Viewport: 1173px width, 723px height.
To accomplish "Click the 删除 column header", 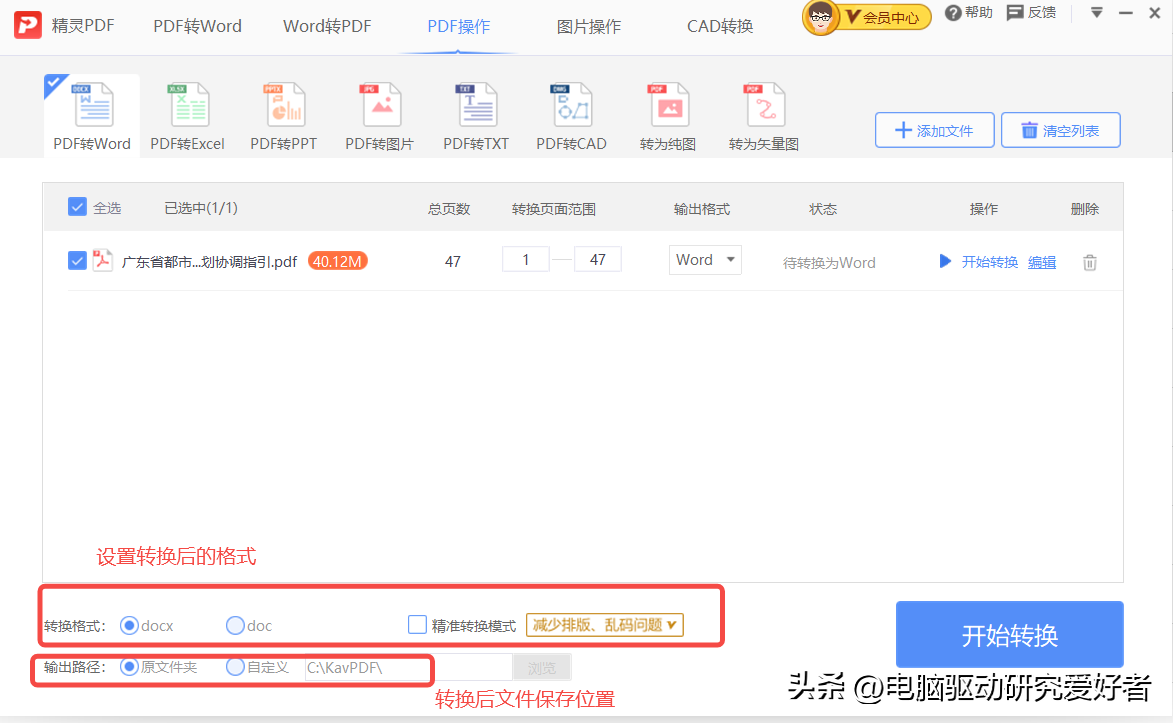I will coord(1085,209).
